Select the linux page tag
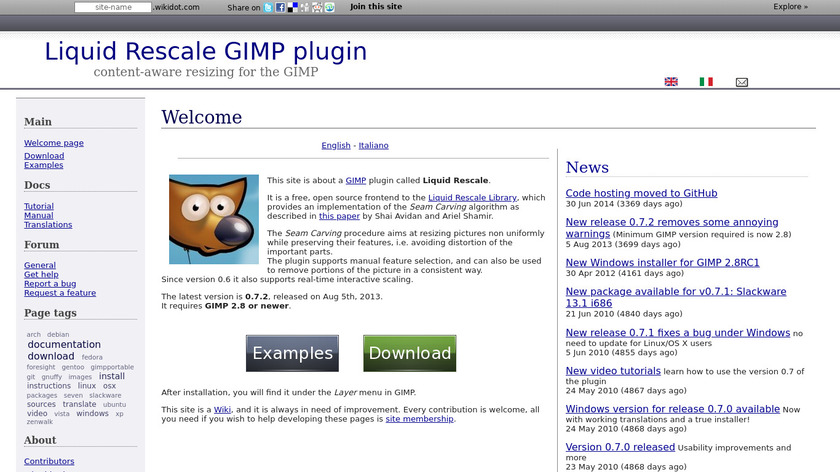The width and height of the screenshot is (840, 472). pos(87,386)
